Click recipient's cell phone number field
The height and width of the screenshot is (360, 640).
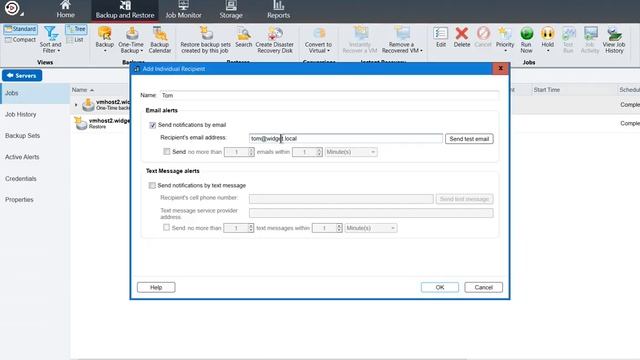tap(341, 199)
